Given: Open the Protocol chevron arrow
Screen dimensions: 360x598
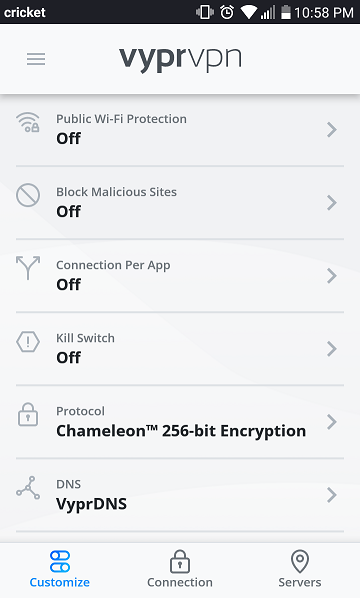Looking at the screenshot, I should pos(332,422).
